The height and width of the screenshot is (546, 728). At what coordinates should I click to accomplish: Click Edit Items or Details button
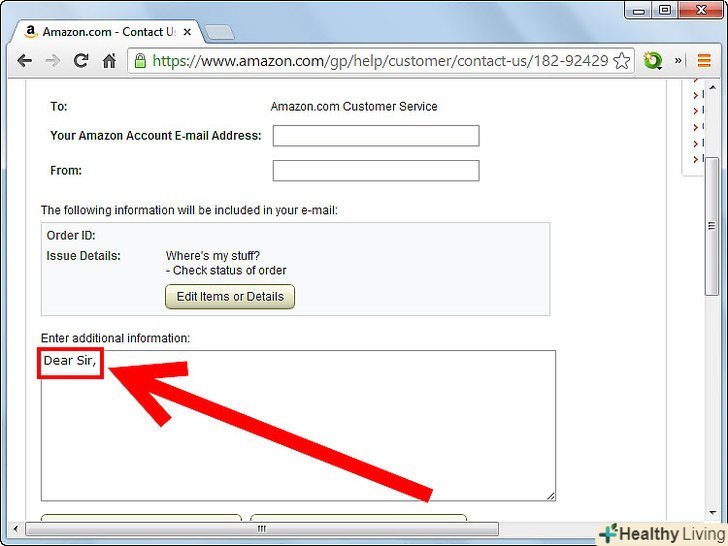(230, 296)
